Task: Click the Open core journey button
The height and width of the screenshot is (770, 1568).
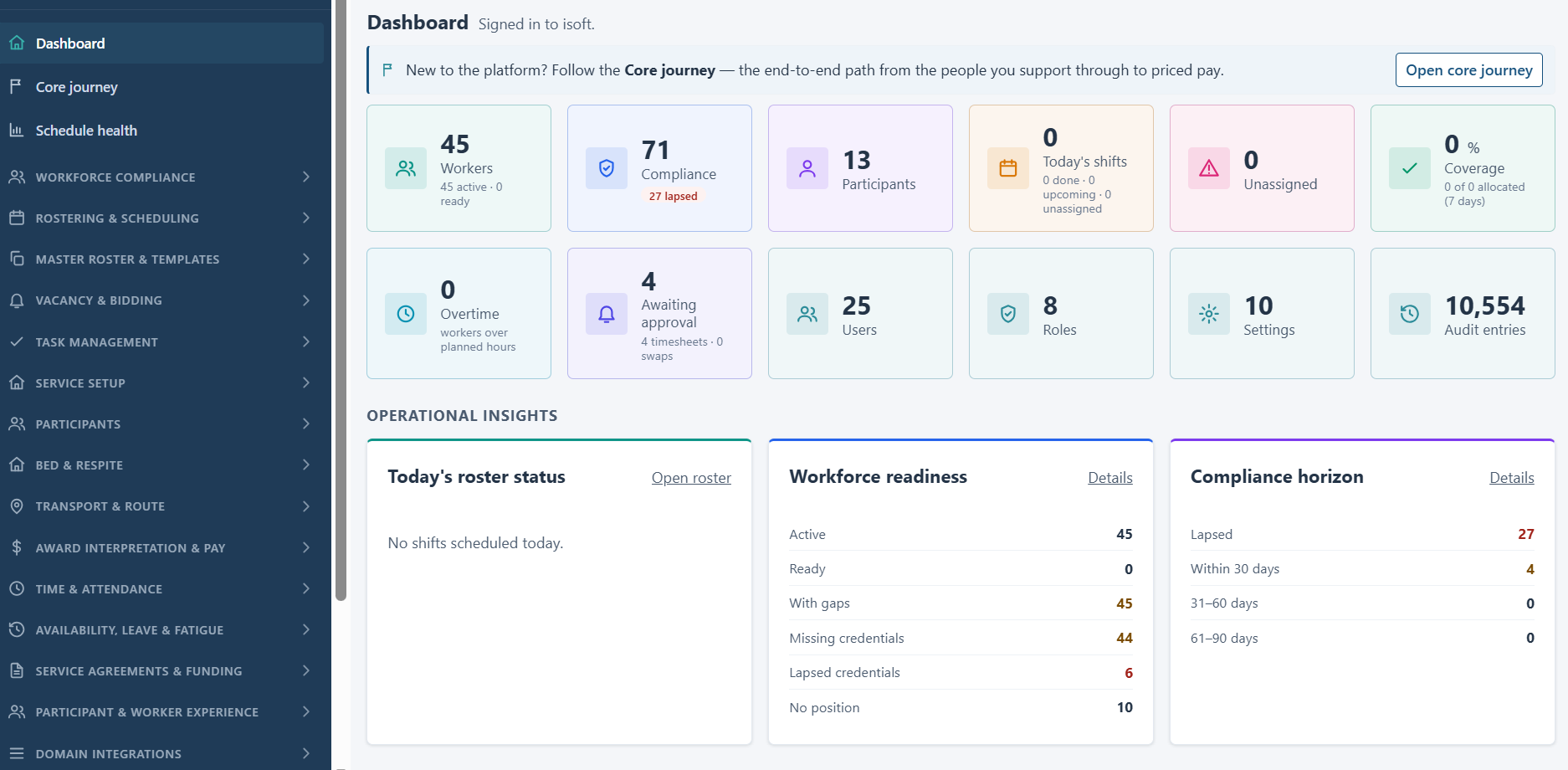Action: pyautogui.click(x=1468, y=69)
